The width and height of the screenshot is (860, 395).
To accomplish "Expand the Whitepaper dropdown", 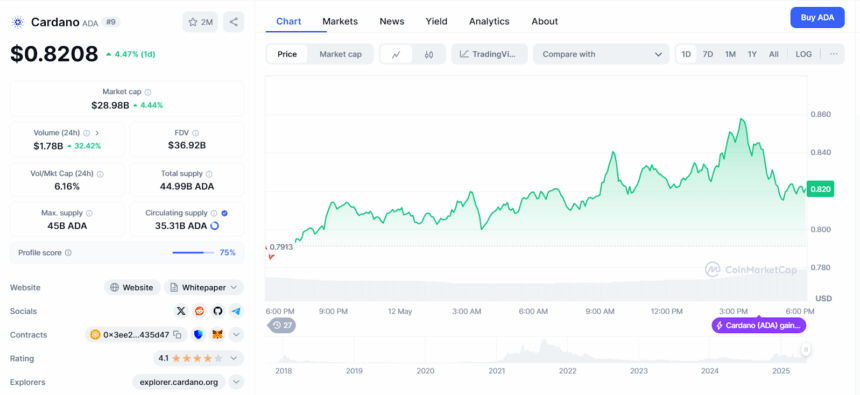I will 204,287.
